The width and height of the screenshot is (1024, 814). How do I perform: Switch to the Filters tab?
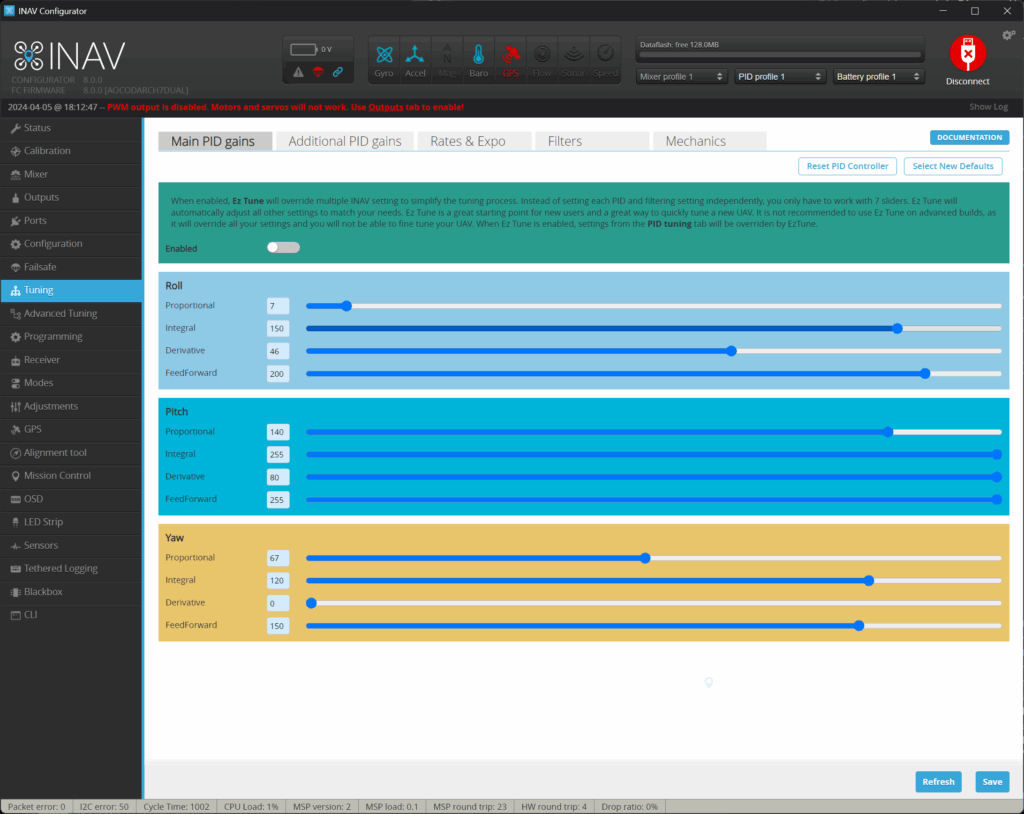click(592, 141)
